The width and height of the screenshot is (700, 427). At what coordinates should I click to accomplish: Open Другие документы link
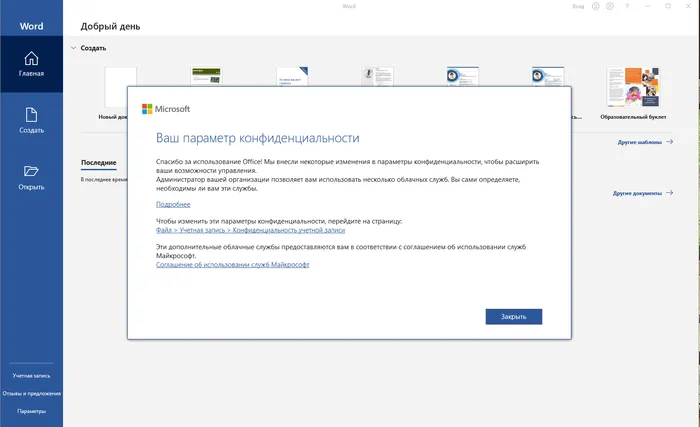[x=643, y=193]
